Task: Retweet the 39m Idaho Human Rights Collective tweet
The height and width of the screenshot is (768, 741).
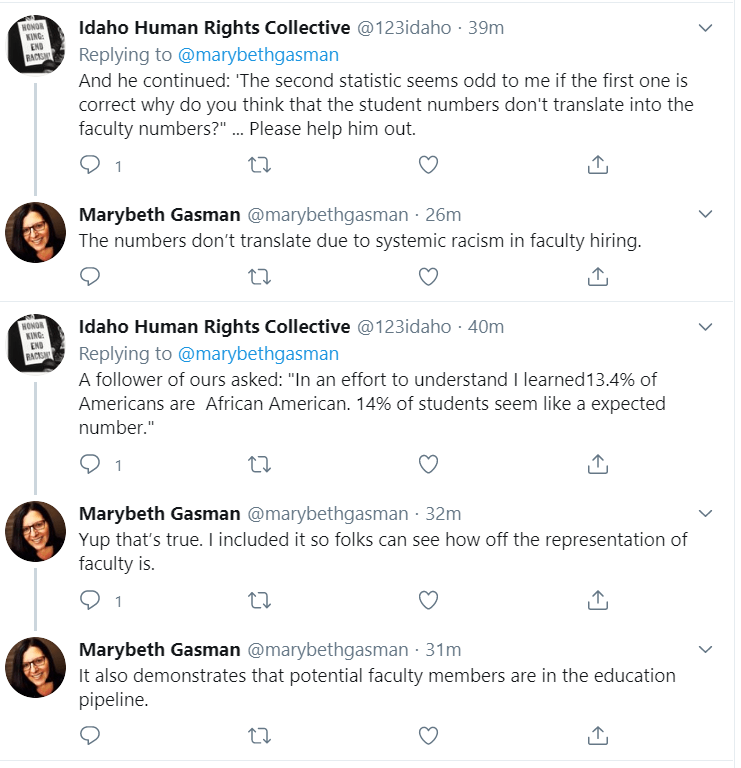Action: [x=259, y=165]
